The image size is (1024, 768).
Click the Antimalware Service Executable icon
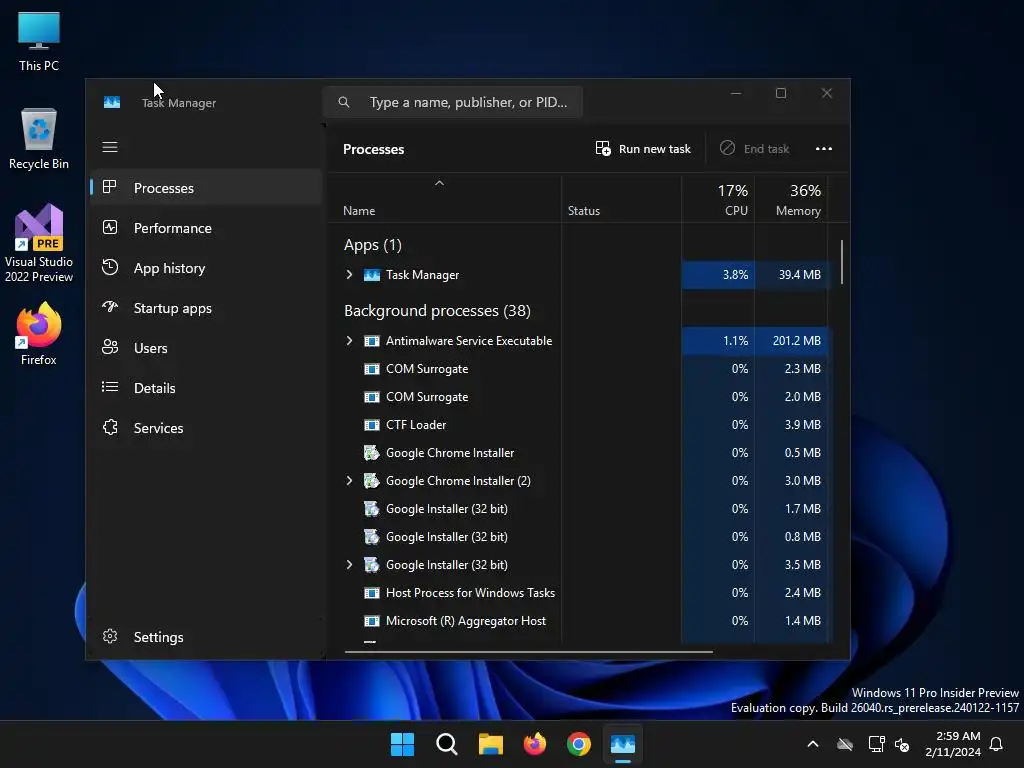point(372,341)
